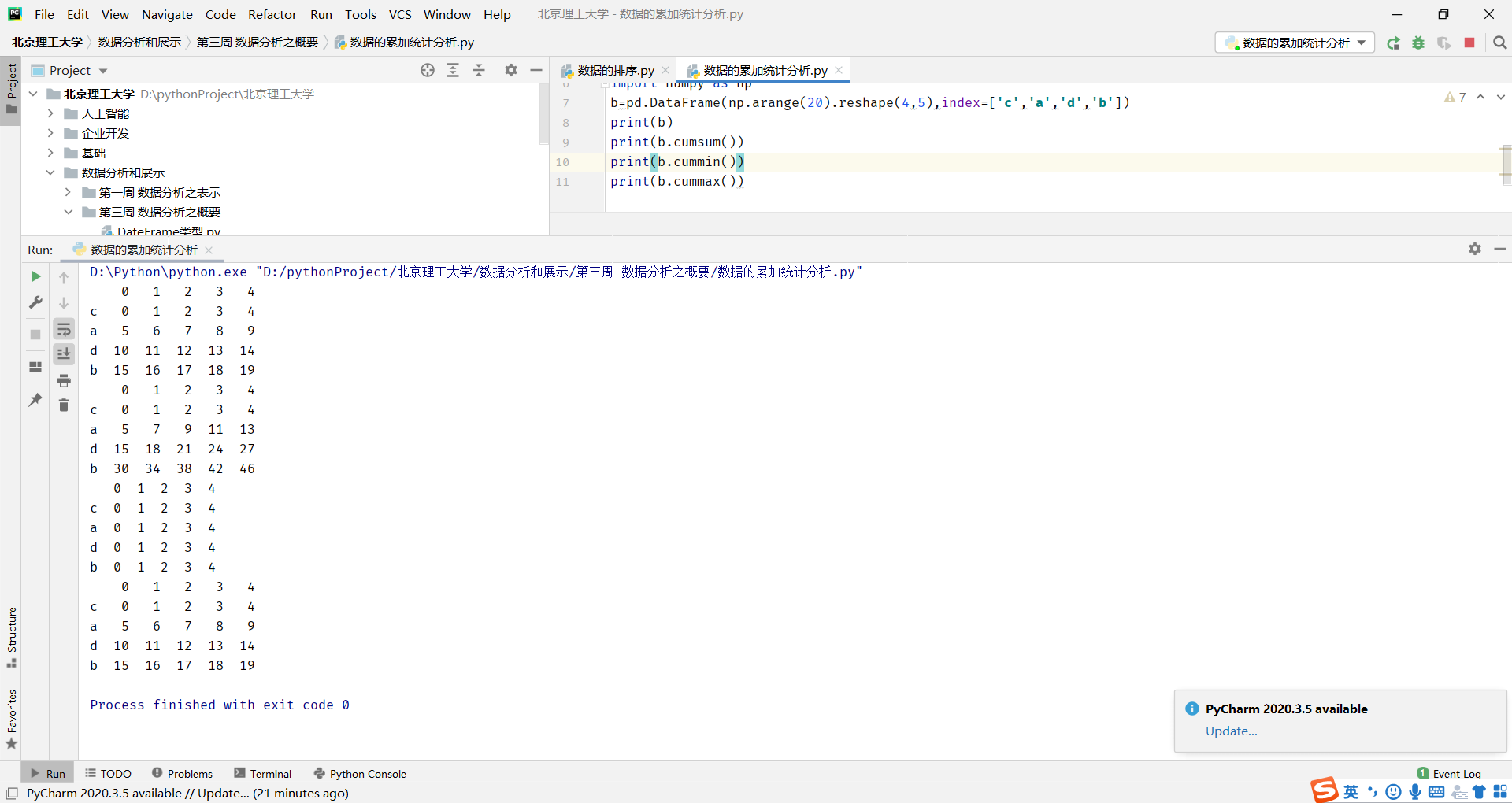Screen dimensions: 1512x803
Task: Open Run panel settings gear
Action: pos(1475,249)
